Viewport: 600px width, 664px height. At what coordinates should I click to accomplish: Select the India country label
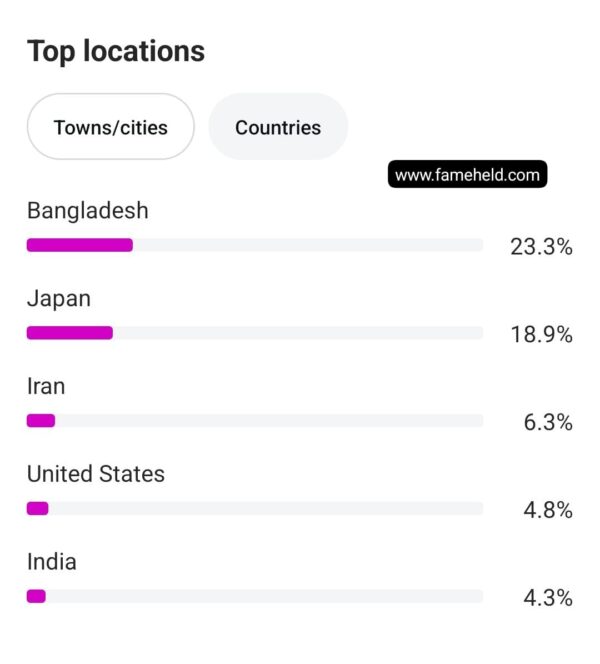[x=52, y=562]
